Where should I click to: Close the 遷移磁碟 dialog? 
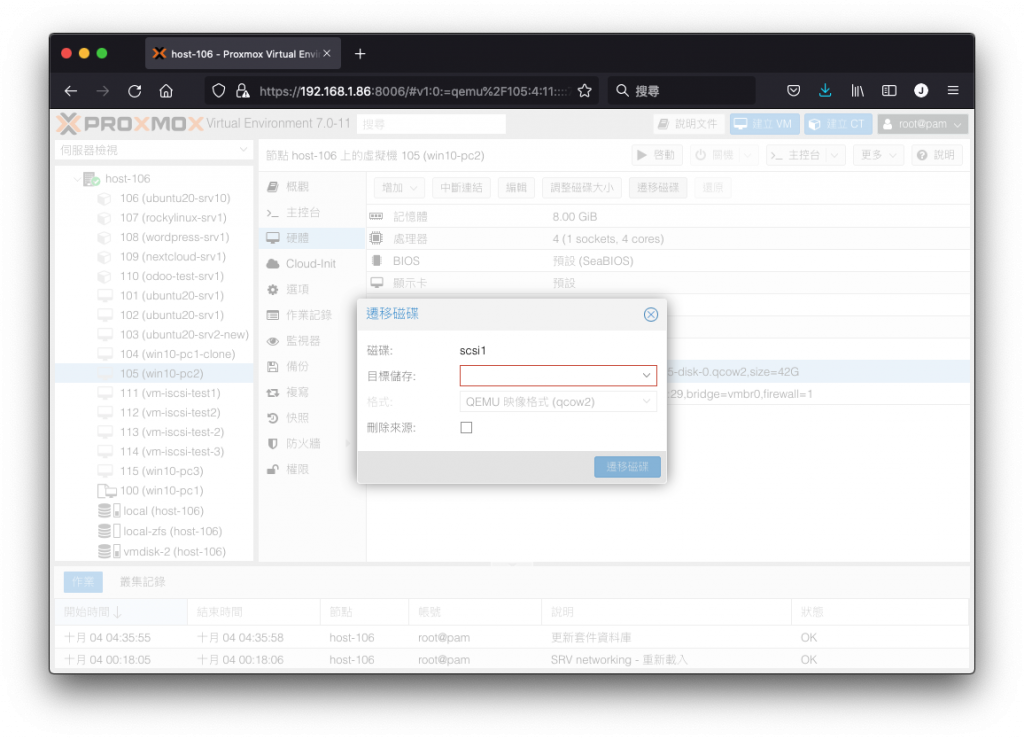[x=650, y=315]
